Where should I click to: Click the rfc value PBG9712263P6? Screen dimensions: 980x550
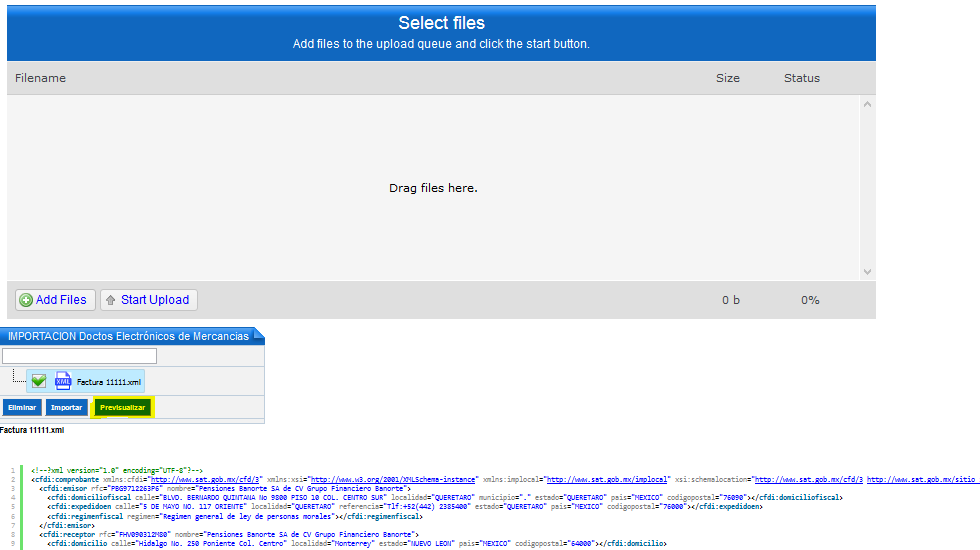[134, 489]
